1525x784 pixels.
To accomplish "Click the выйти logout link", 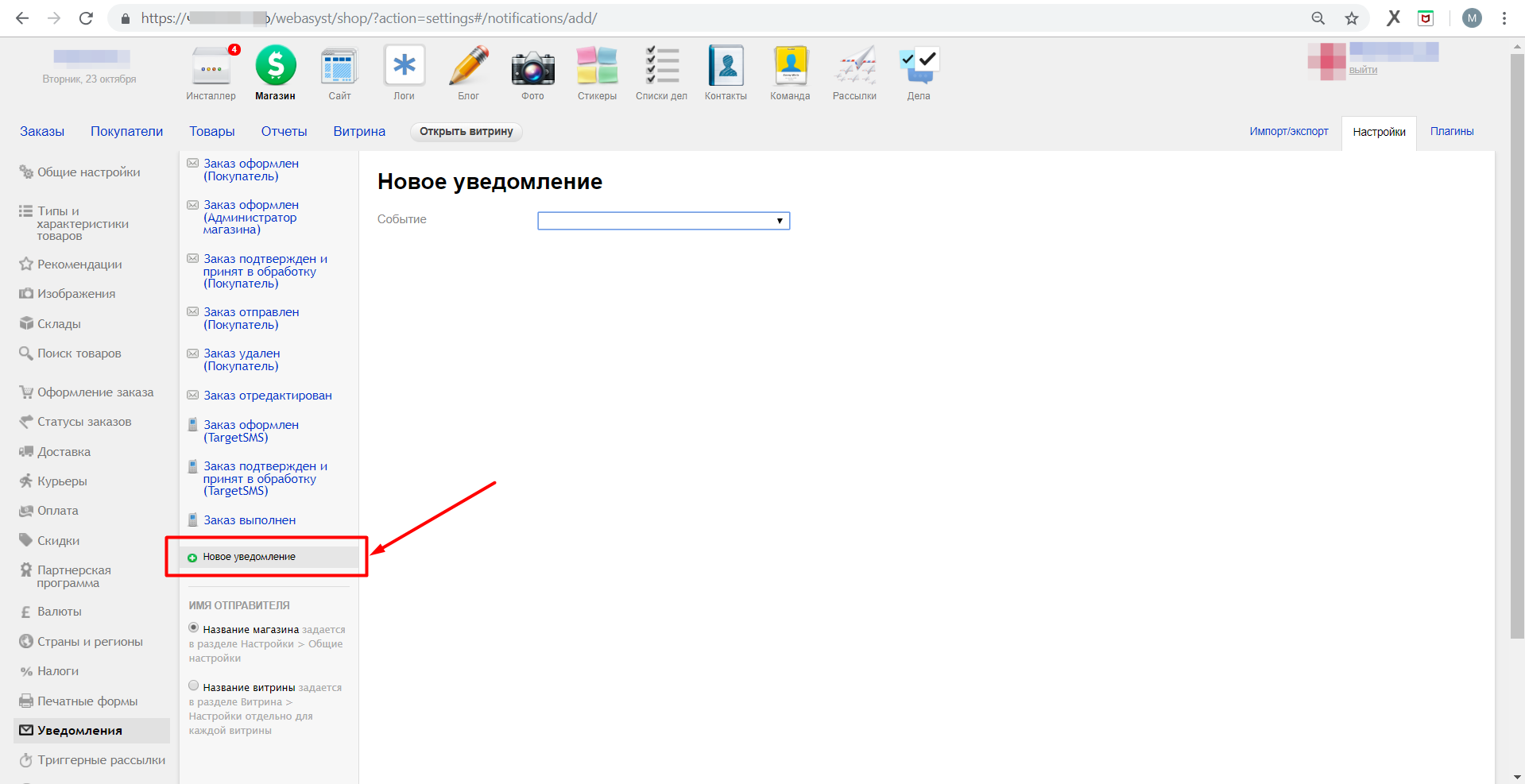I will click(1363, 70).
